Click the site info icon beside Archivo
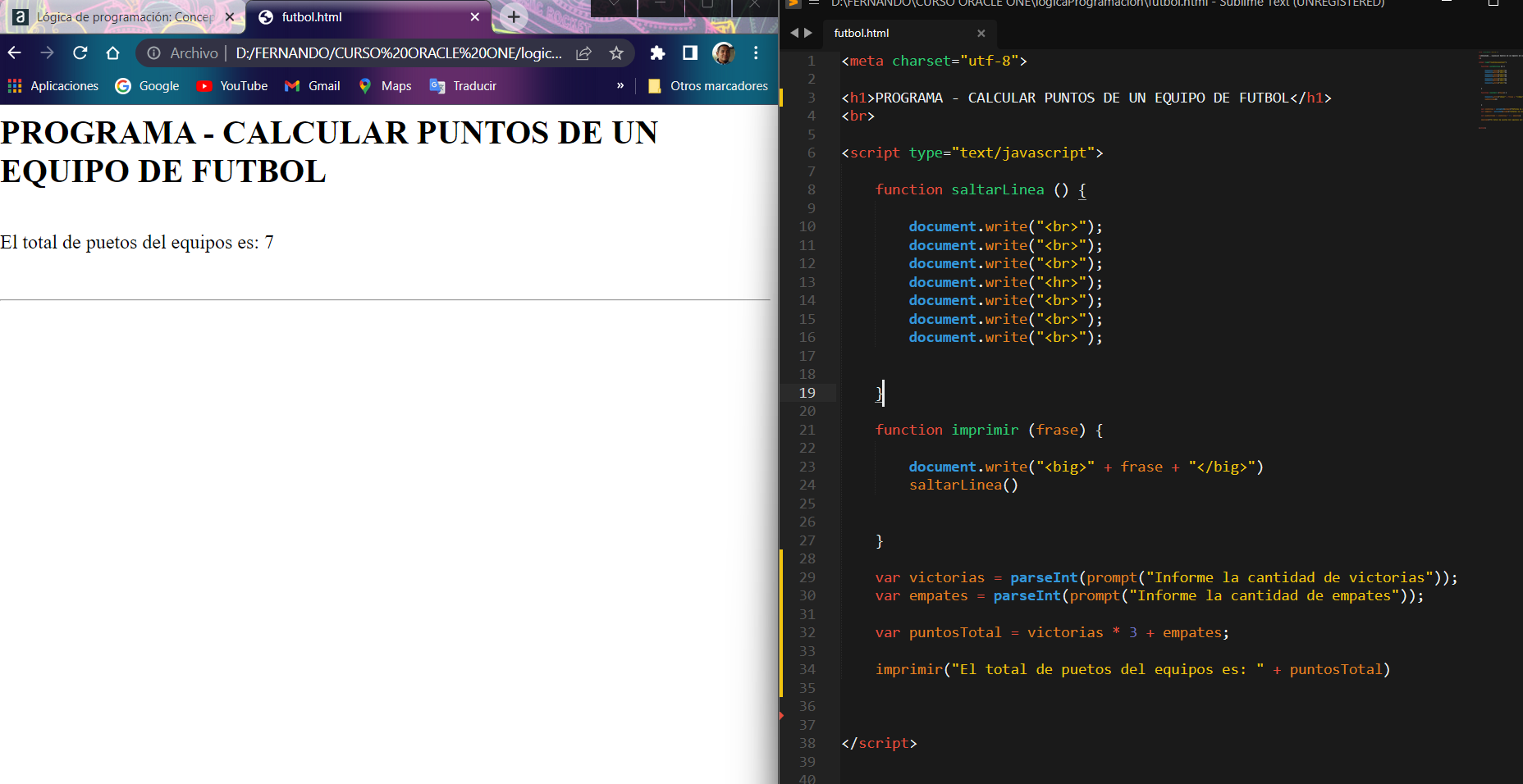The width and height of the screenshot is (1523, 784). click(153, 53)
